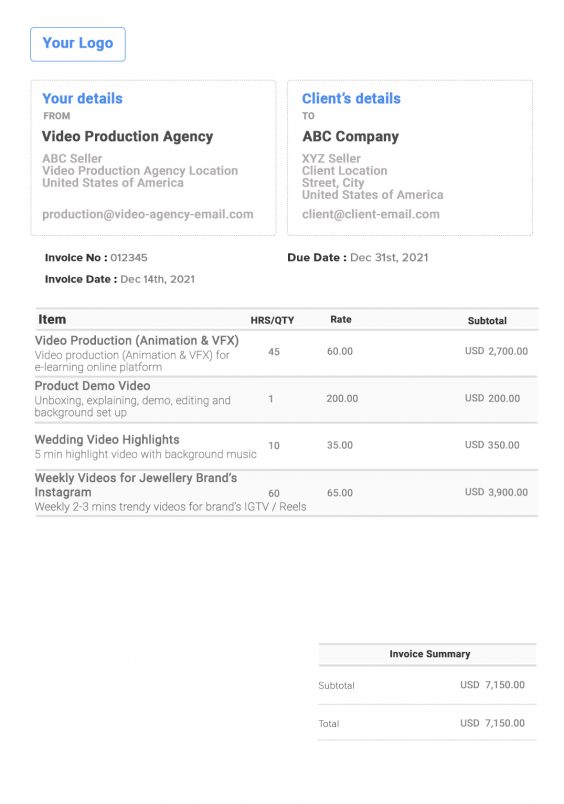Open the production@video-agency-email.com email address
The height and width of the screenshot is (804, 564).
(148, 214)
